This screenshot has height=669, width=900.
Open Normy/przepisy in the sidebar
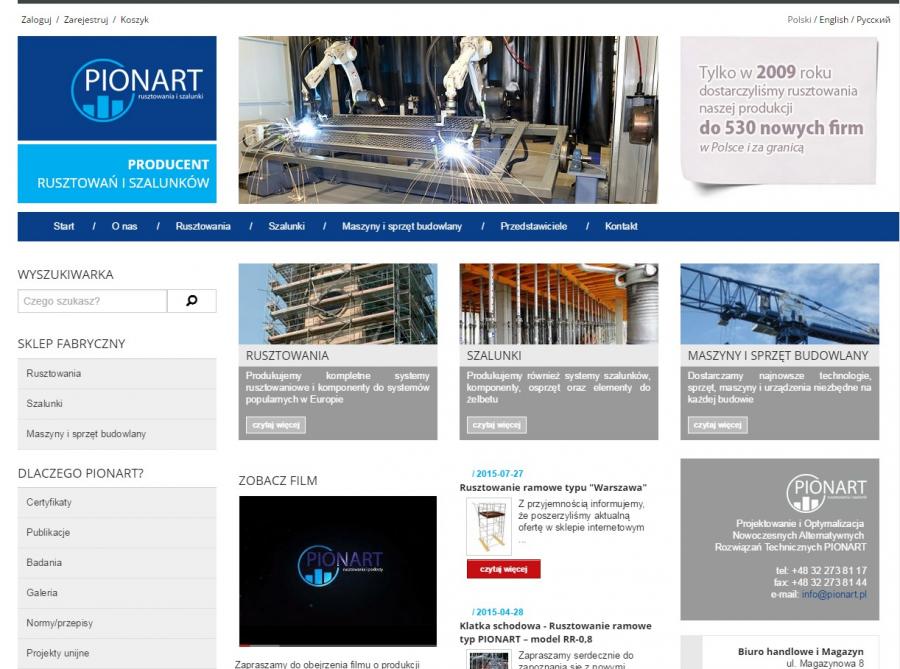pos(117,623)
